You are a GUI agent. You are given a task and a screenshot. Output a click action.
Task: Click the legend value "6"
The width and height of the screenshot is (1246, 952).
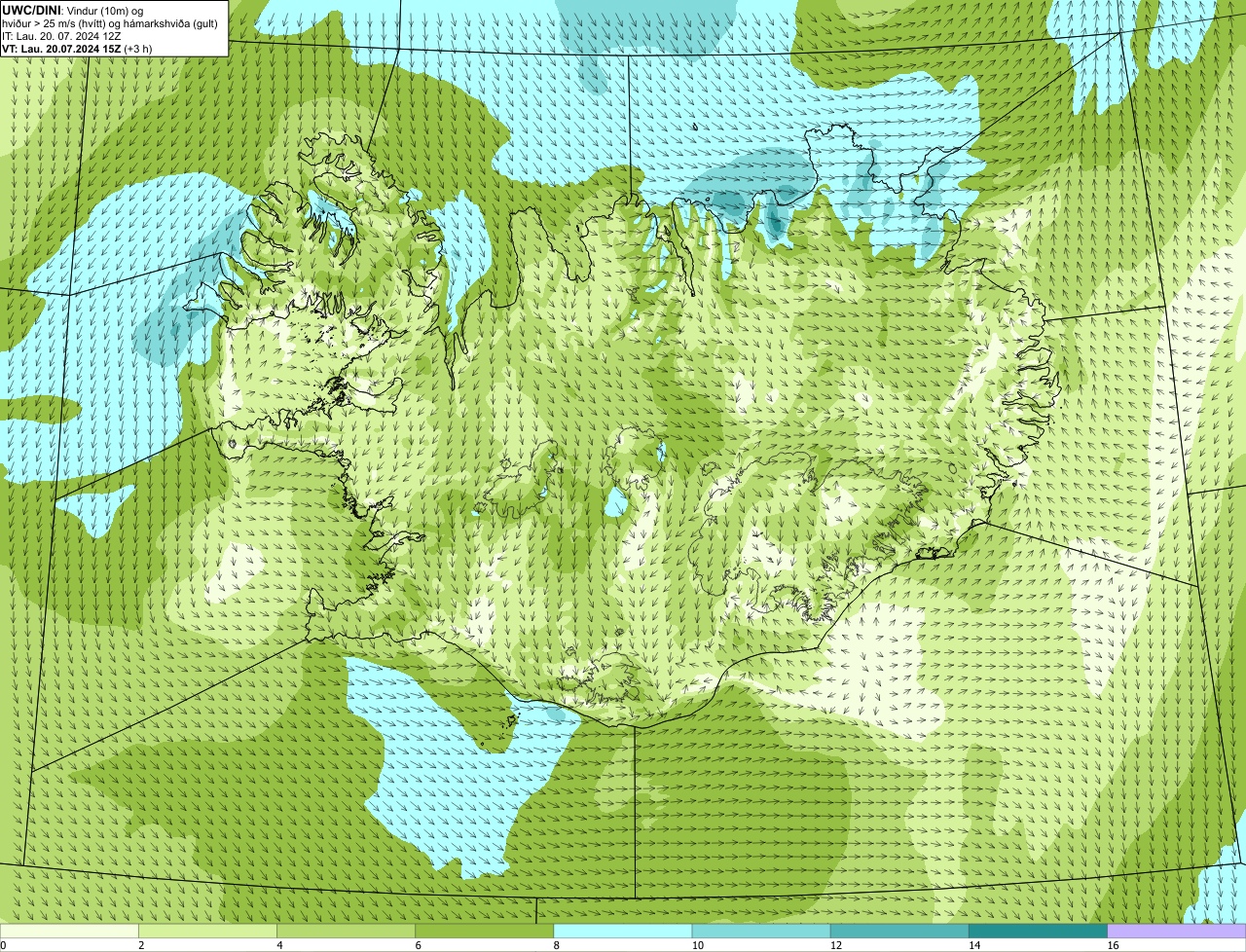pyautogui.click(x=418, y=945)
